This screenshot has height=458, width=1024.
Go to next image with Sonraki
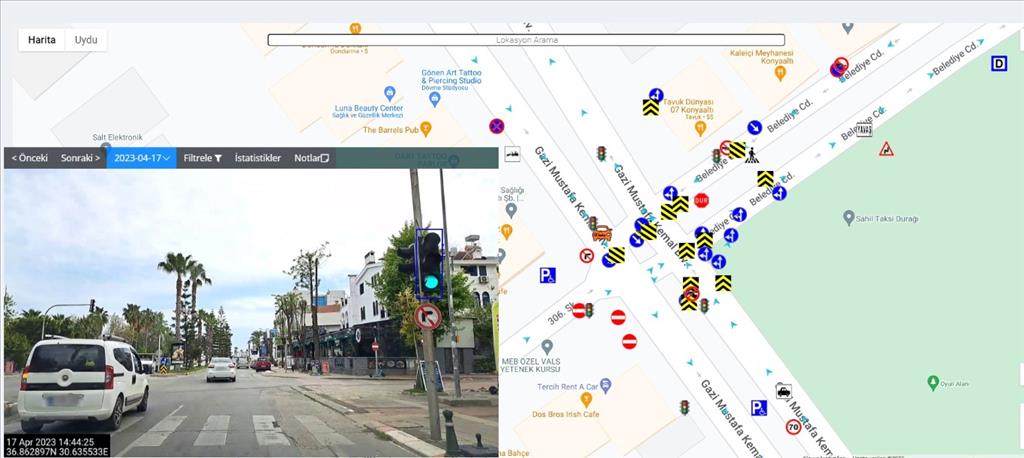pyautogui.click(x=80, y=158)
